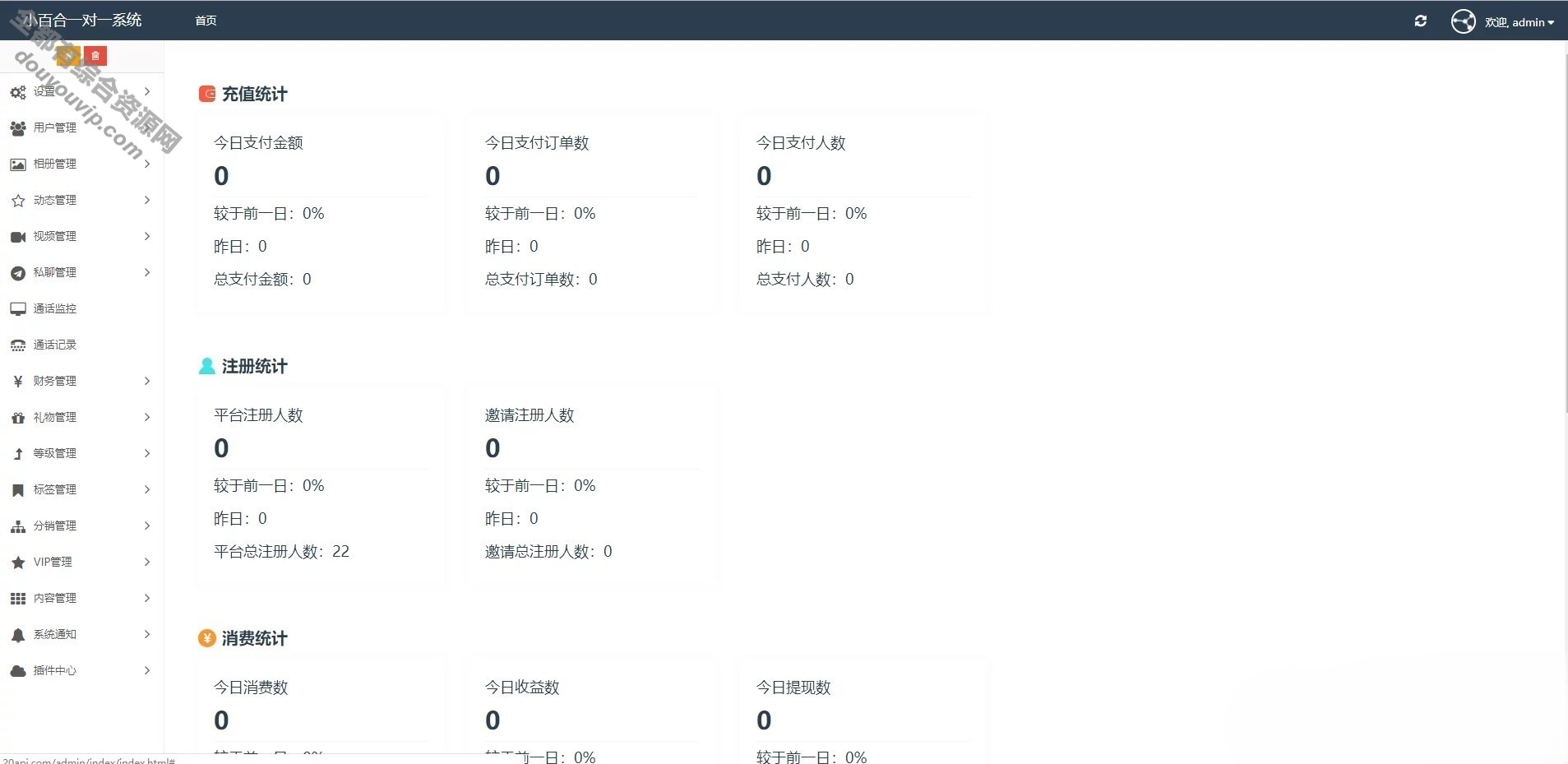Click the 总支付订单数: 0 line
Viewport: 1568px width, 764px height.
(x=541, y=280)
